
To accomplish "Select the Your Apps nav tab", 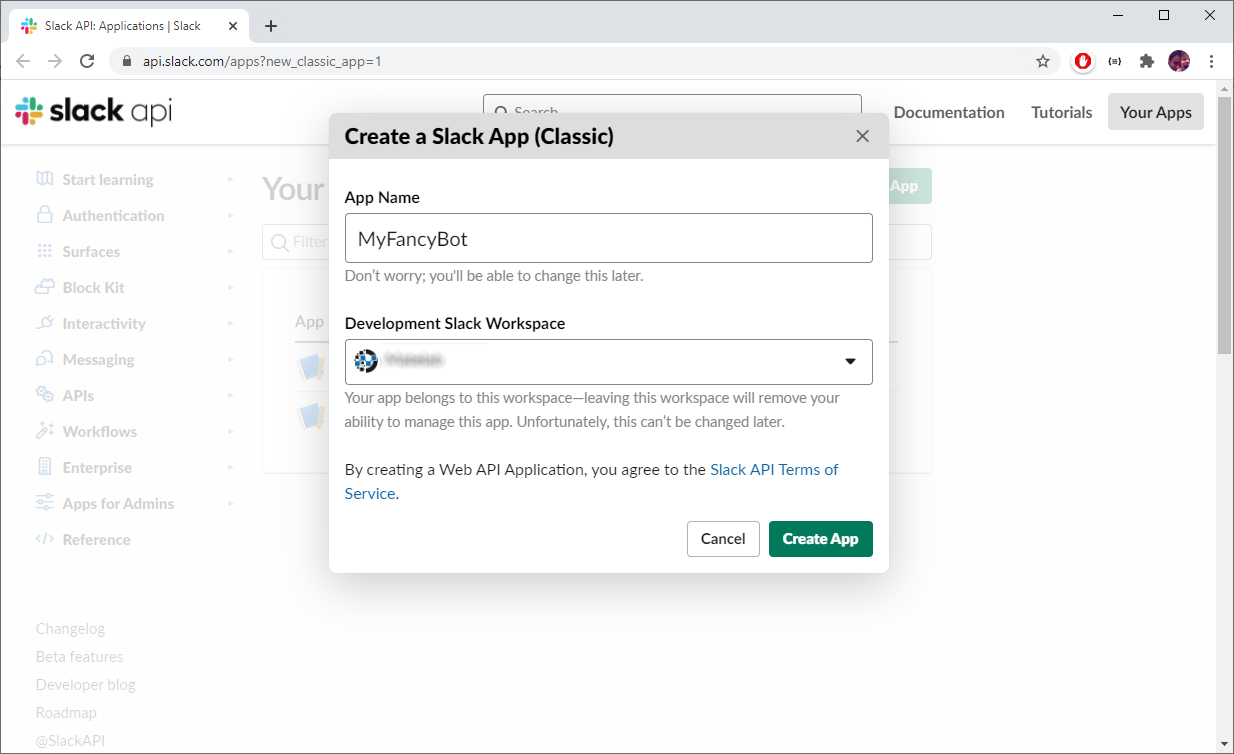I will 1155,112.
